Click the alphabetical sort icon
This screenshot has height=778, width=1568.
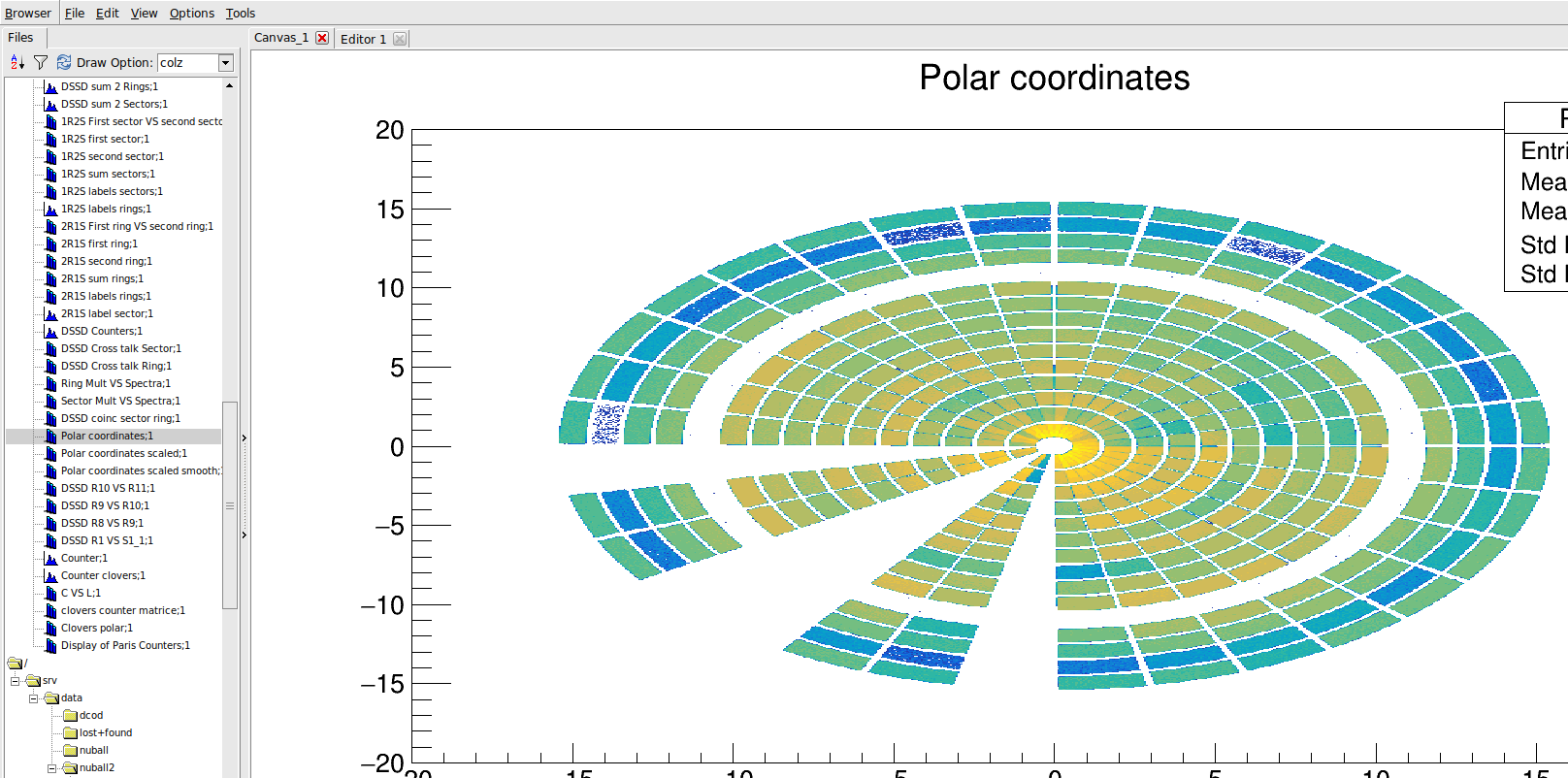16,62
